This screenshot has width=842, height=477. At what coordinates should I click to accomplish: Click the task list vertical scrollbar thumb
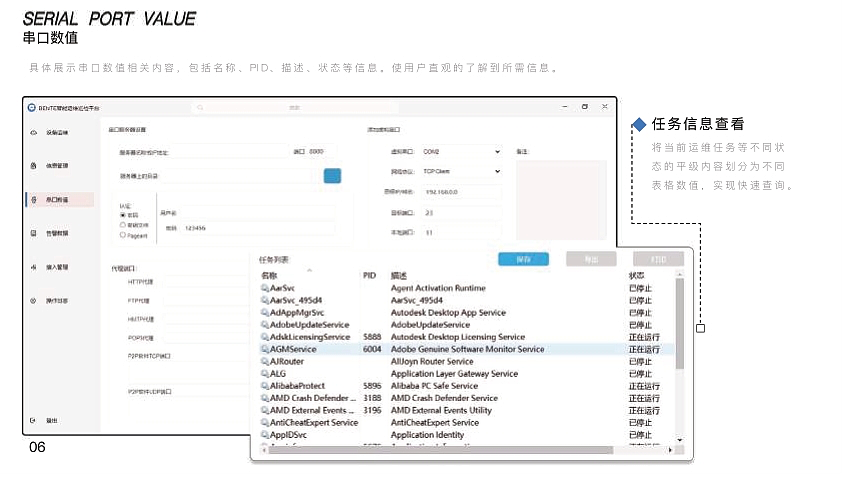[680, 324]
